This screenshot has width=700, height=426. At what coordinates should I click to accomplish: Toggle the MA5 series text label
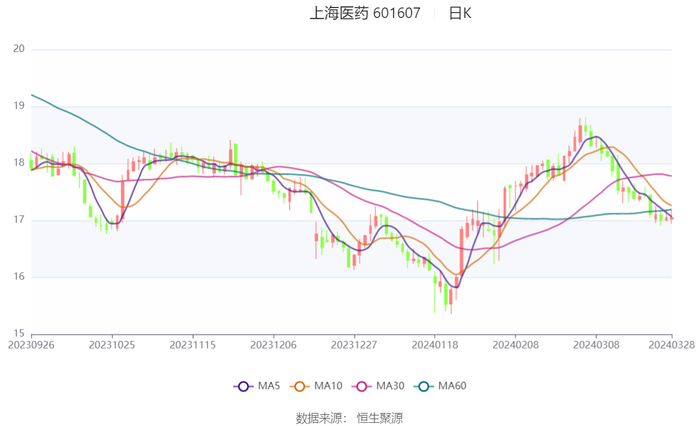pyautogui.click(x=268, y=386)
